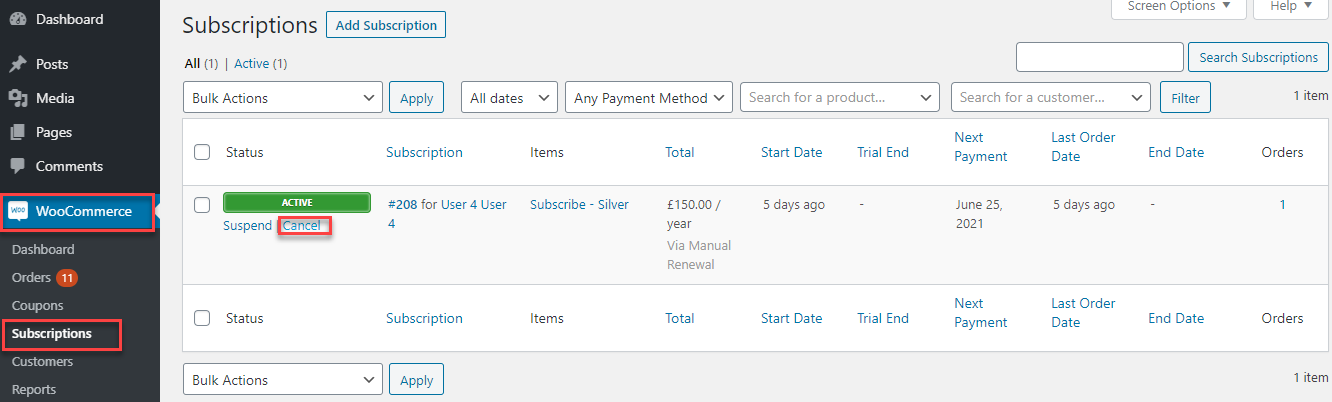Click the Comments speech bubble icon

click(x=17, y=166)
